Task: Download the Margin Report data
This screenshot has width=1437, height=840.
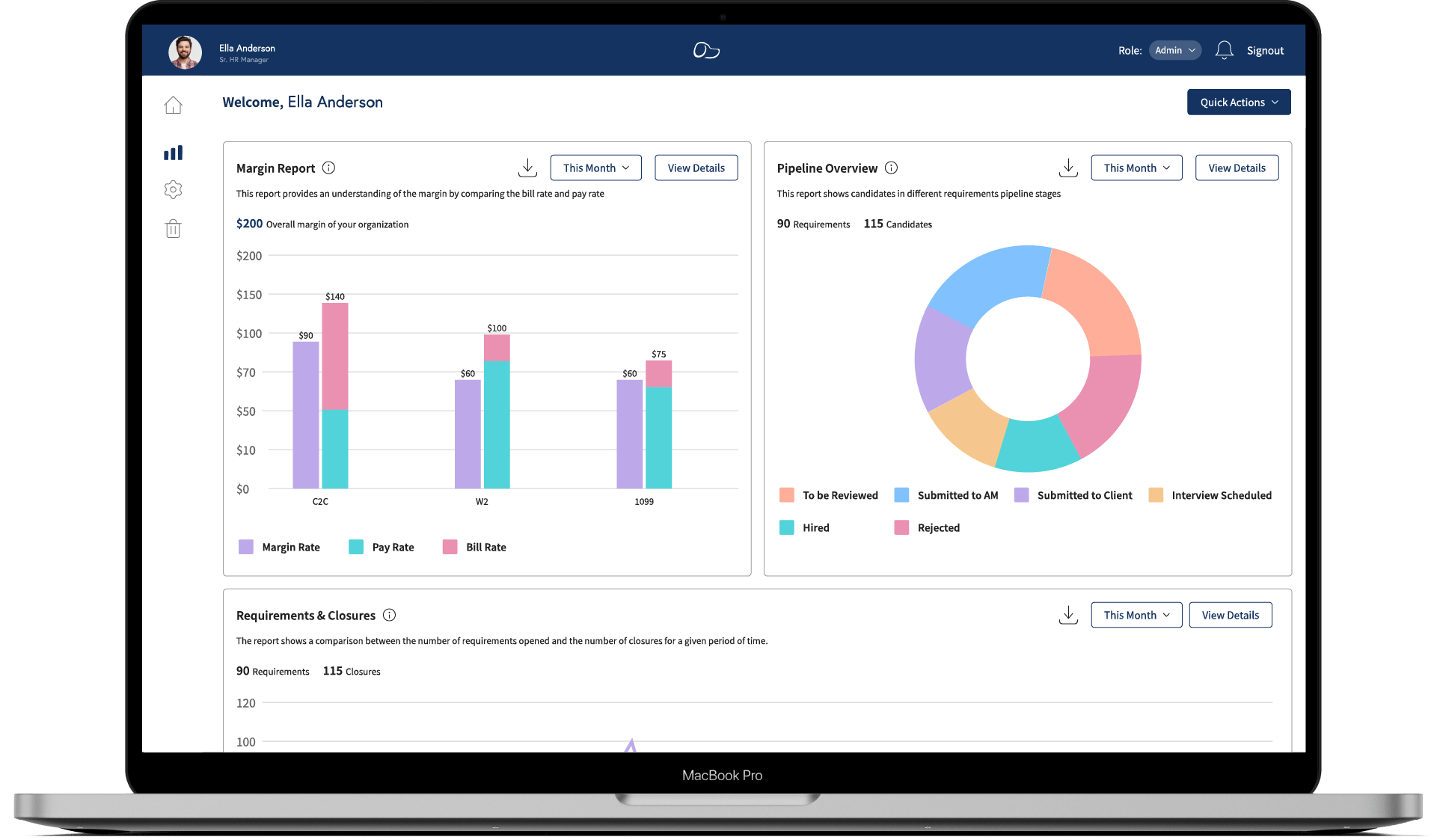Action: pos(527,168)
